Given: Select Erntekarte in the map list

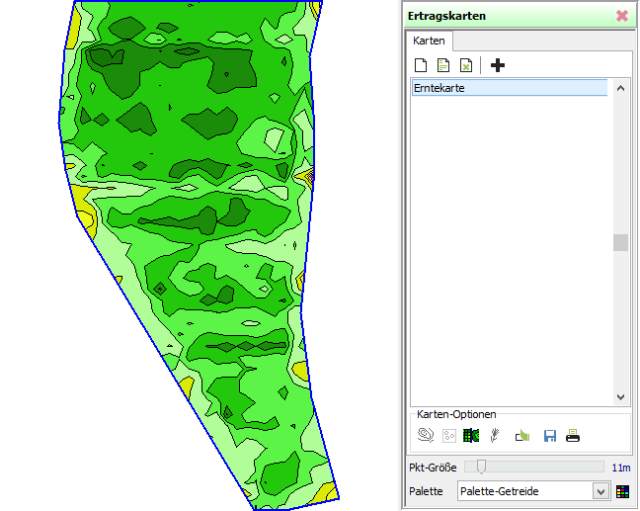Looking at the screenshot, I should [x=509, y=88].
